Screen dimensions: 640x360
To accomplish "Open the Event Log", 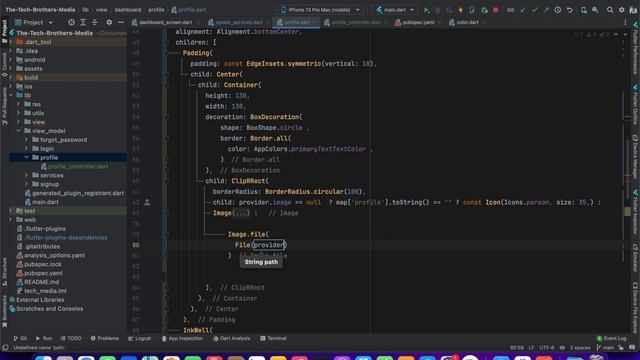I will 611,338.
